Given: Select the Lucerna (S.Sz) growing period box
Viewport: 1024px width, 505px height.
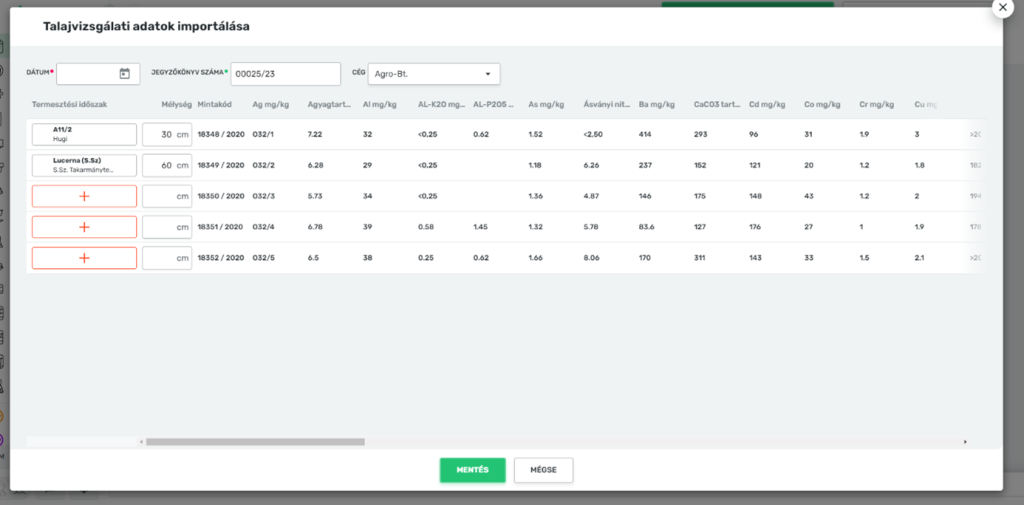Looking at the screenshot, I should [x=84, y=166].
